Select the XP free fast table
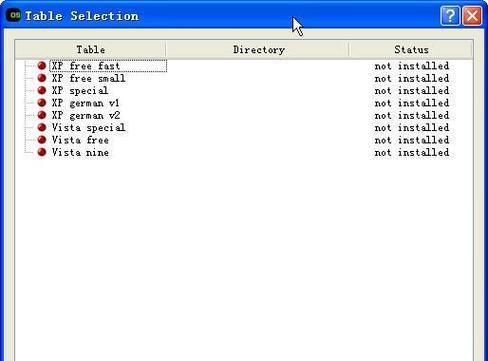488x361 pixels. click(85, 66)
